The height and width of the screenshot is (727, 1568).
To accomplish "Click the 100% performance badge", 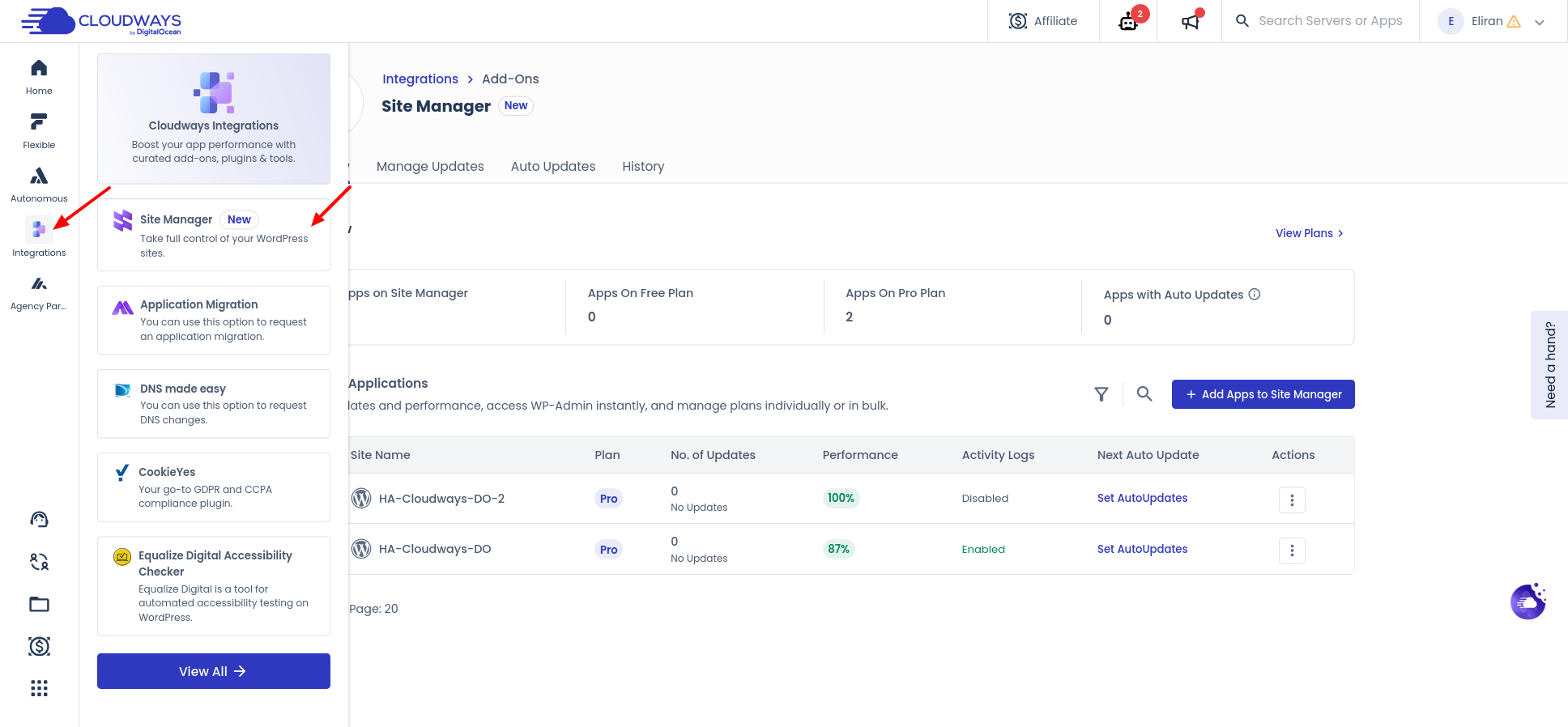I will tap(841, 498).
